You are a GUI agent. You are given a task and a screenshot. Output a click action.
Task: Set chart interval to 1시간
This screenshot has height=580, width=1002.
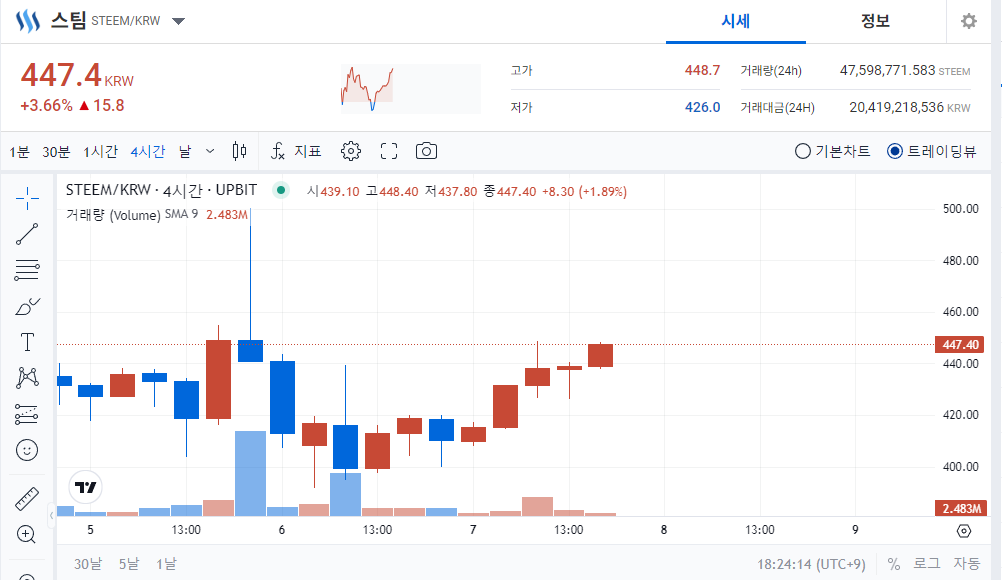point(100,151)
